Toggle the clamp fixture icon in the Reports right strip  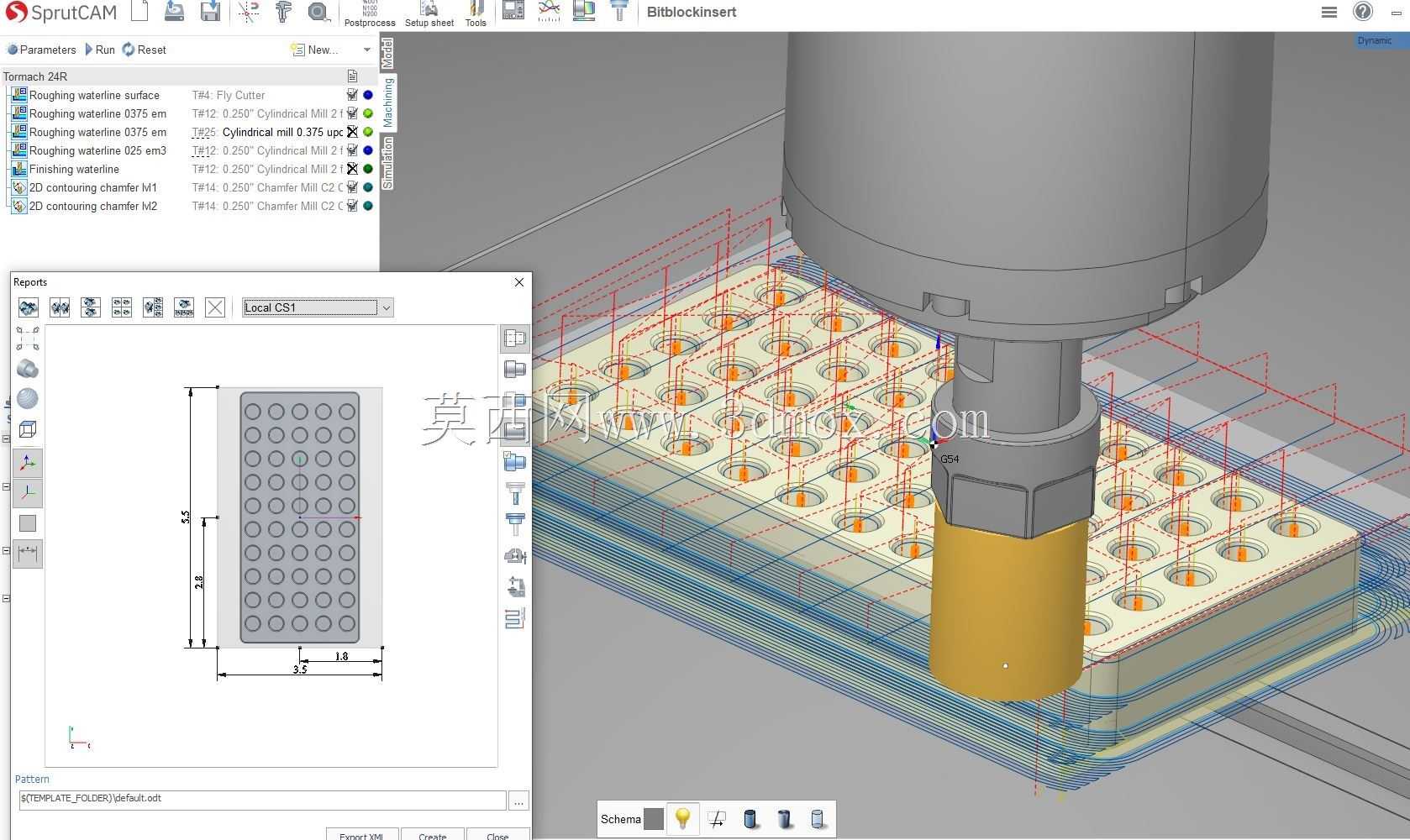515,555
